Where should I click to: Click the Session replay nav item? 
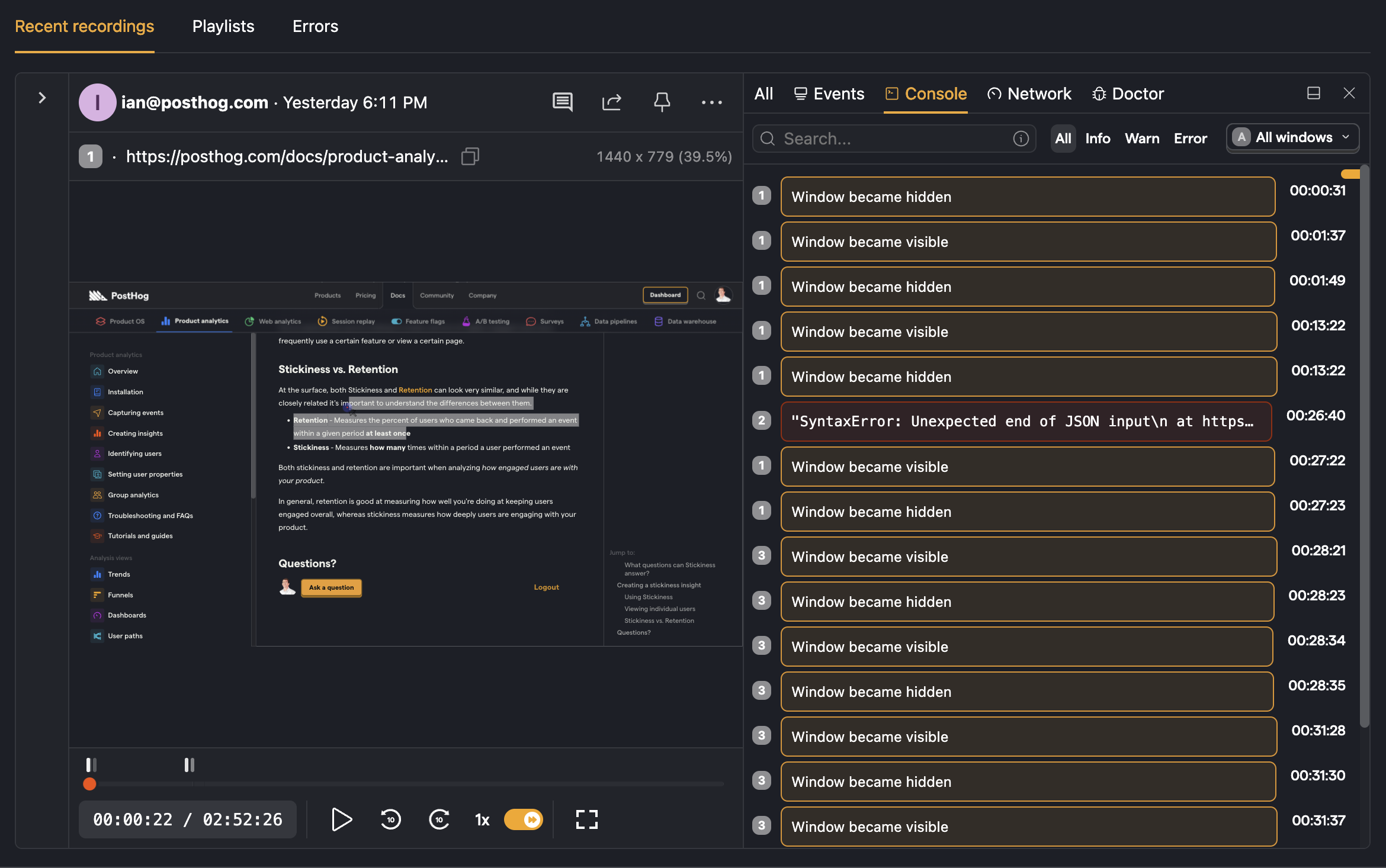pos(346,322)
